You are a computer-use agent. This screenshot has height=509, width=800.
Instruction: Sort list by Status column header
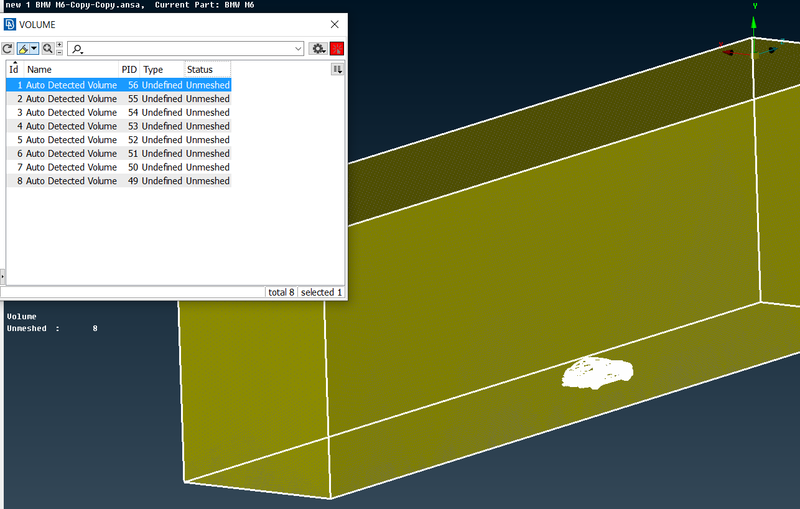click(208, 69)
